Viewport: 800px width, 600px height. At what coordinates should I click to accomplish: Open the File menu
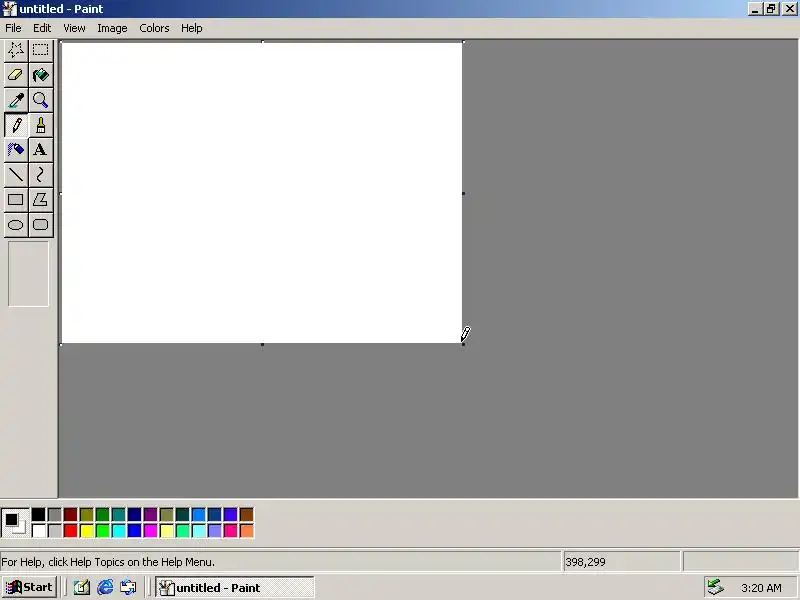pos(13,28)
